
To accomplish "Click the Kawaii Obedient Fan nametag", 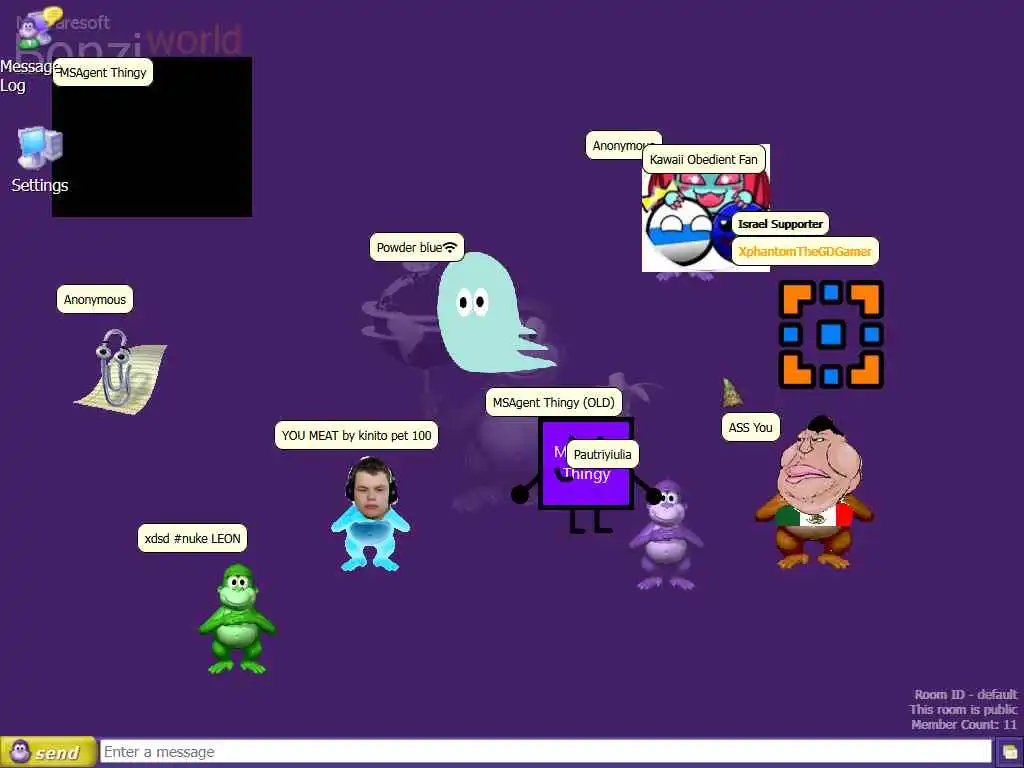I will coord(703,159).
